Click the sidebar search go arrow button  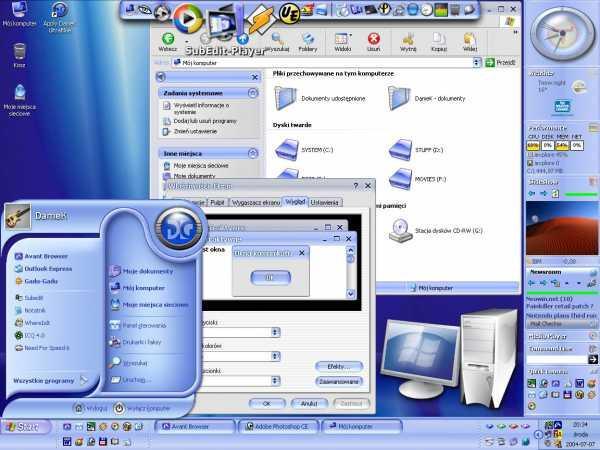(x=593, y=359)
